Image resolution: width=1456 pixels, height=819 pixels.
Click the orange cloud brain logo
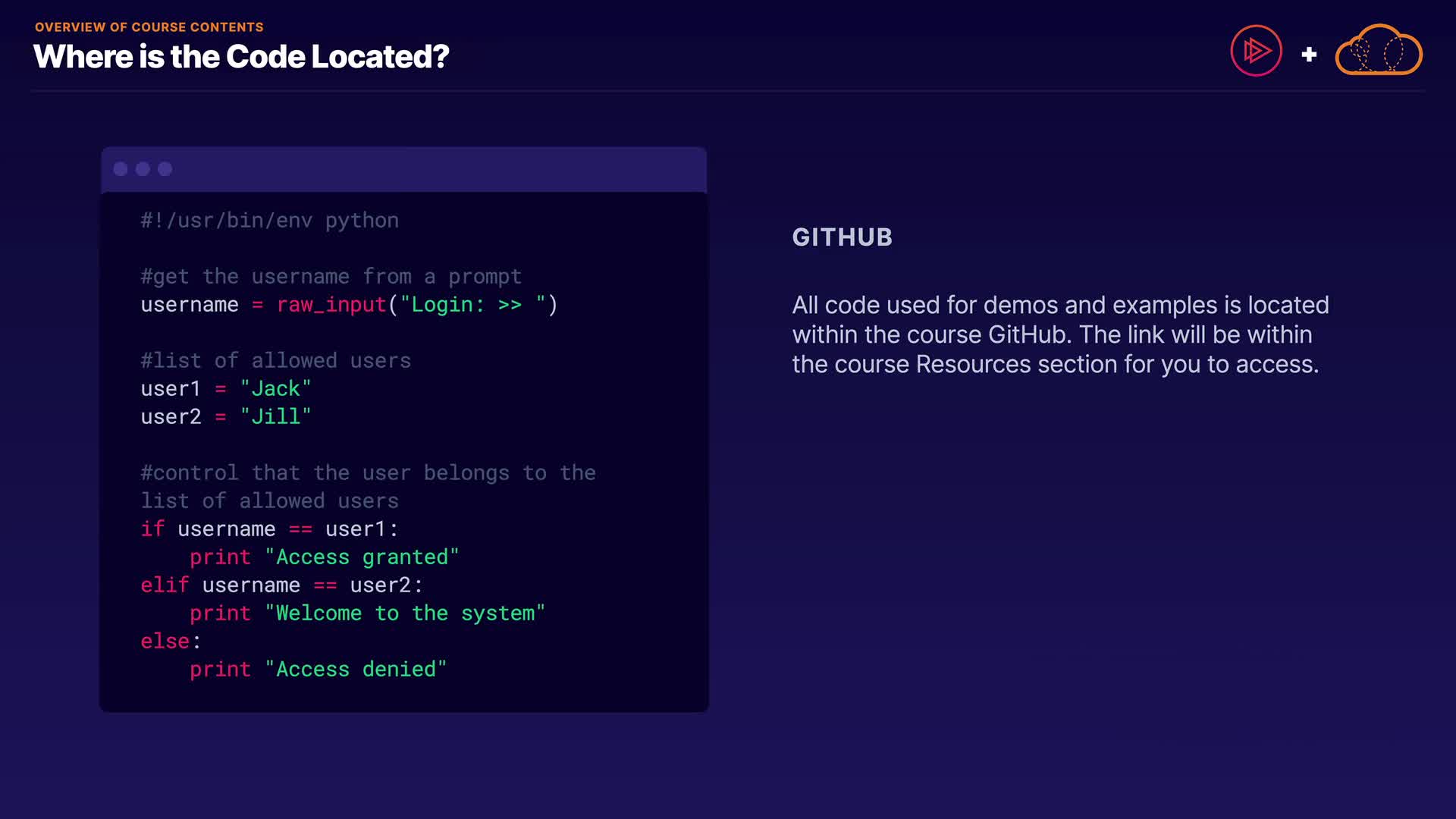[x=1379, y=51]
